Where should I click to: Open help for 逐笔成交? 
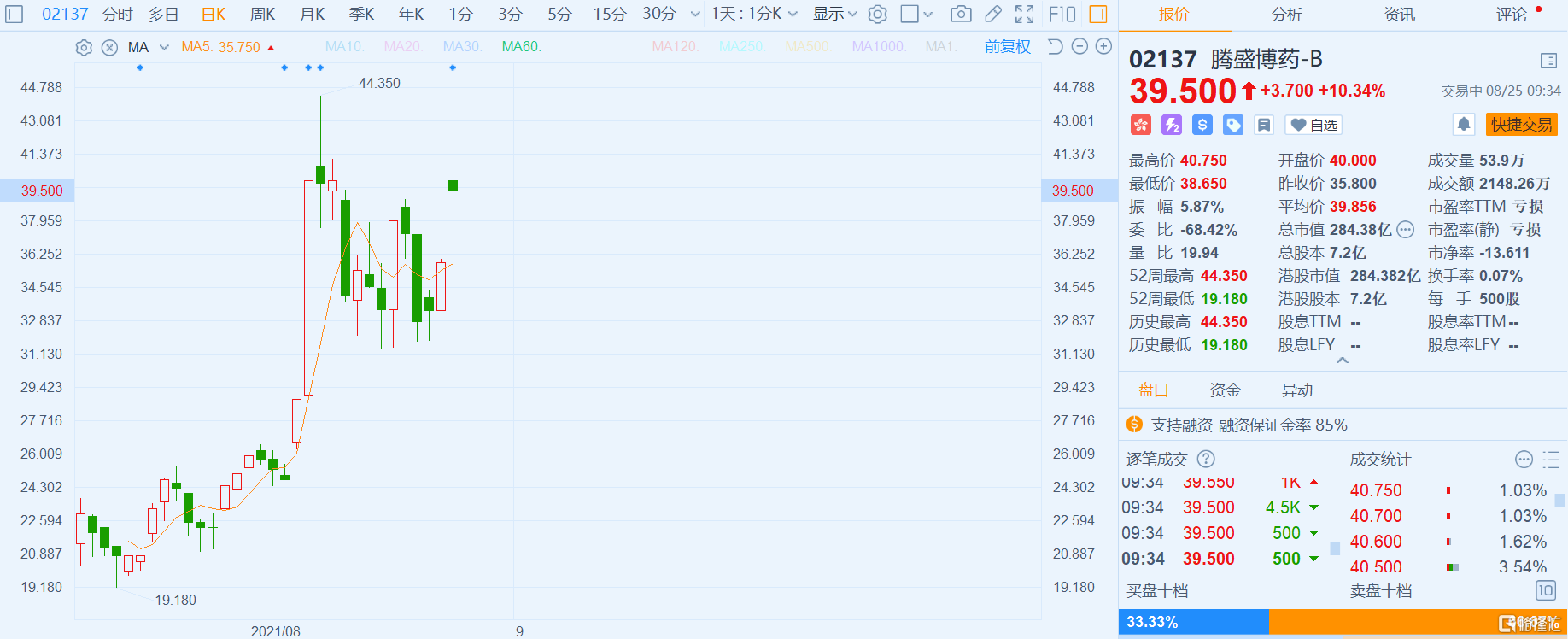point(1206,459)
